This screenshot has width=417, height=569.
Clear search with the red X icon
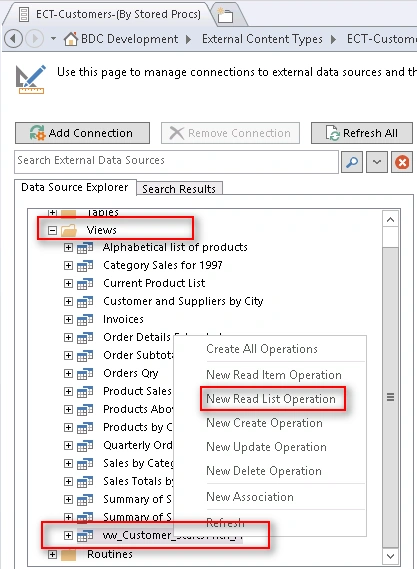coord(402,162)
